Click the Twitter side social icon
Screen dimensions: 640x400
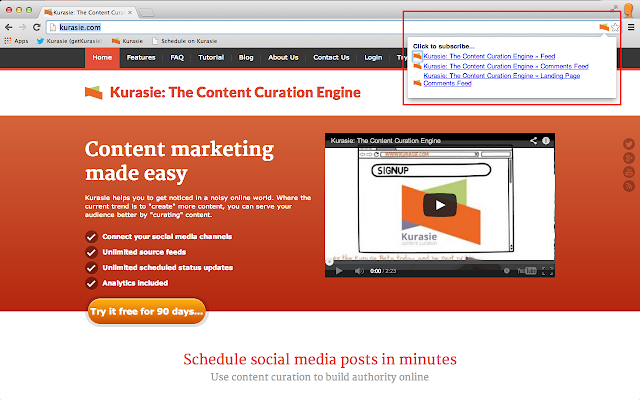[x=629, y=144]
